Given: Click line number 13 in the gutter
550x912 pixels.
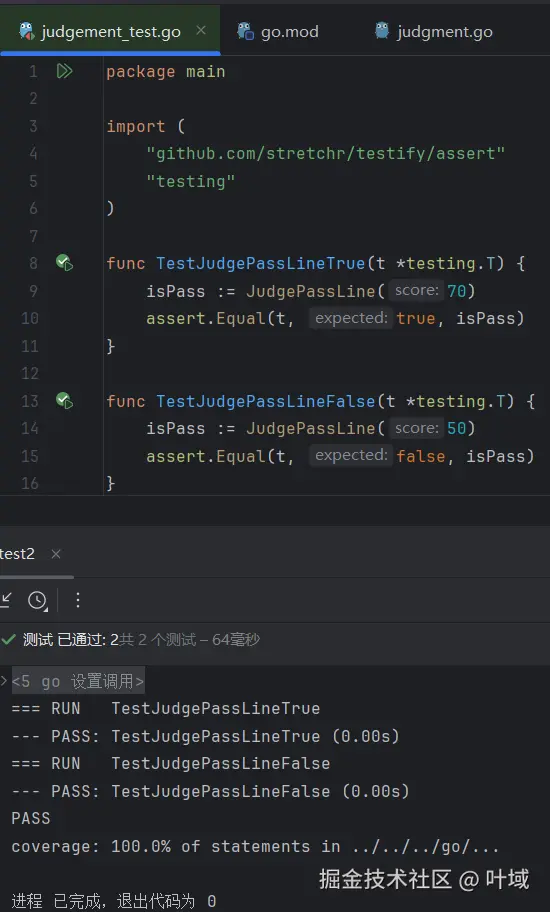Looking at the screenshot, I should [x=30, y=401].
